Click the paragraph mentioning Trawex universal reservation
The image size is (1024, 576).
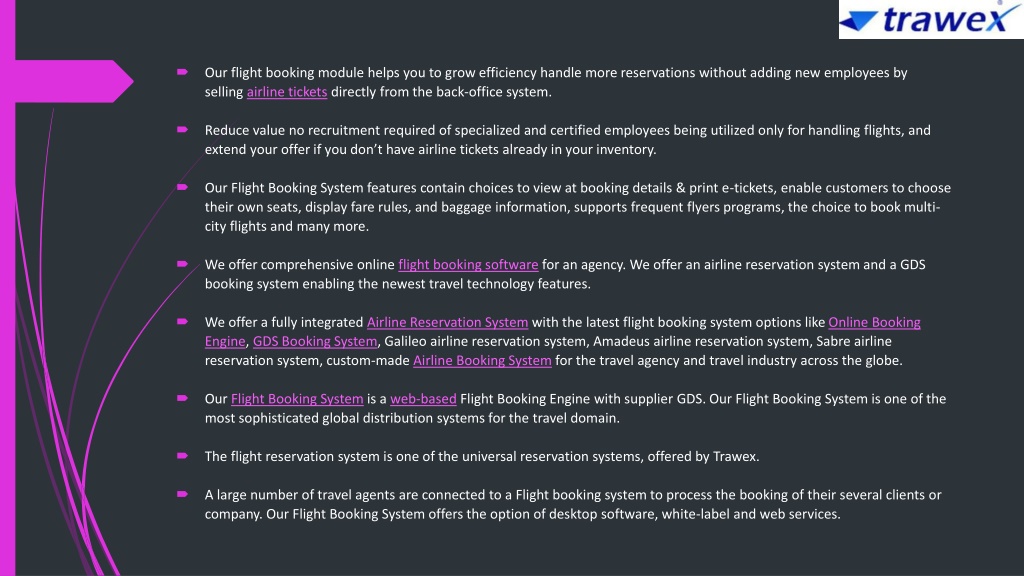point(482,456)
